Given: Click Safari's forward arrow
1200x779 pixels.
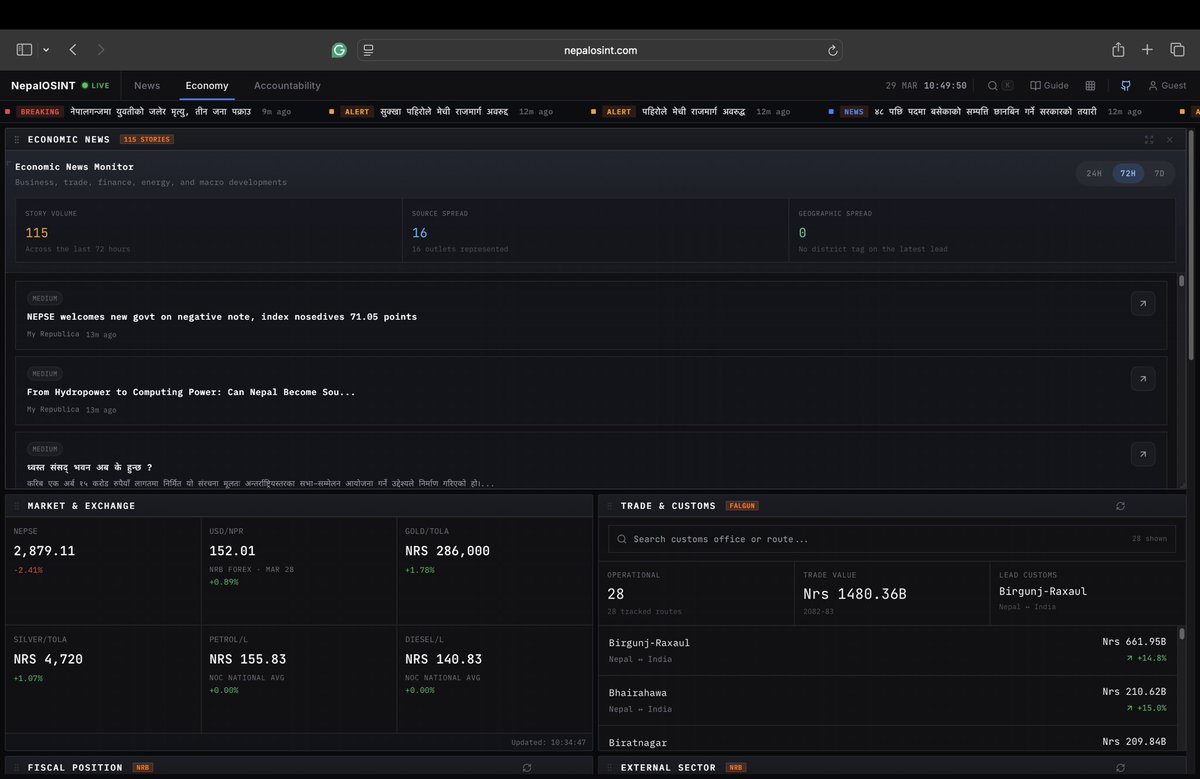Looking at the screenshot, I should [101, 50].
